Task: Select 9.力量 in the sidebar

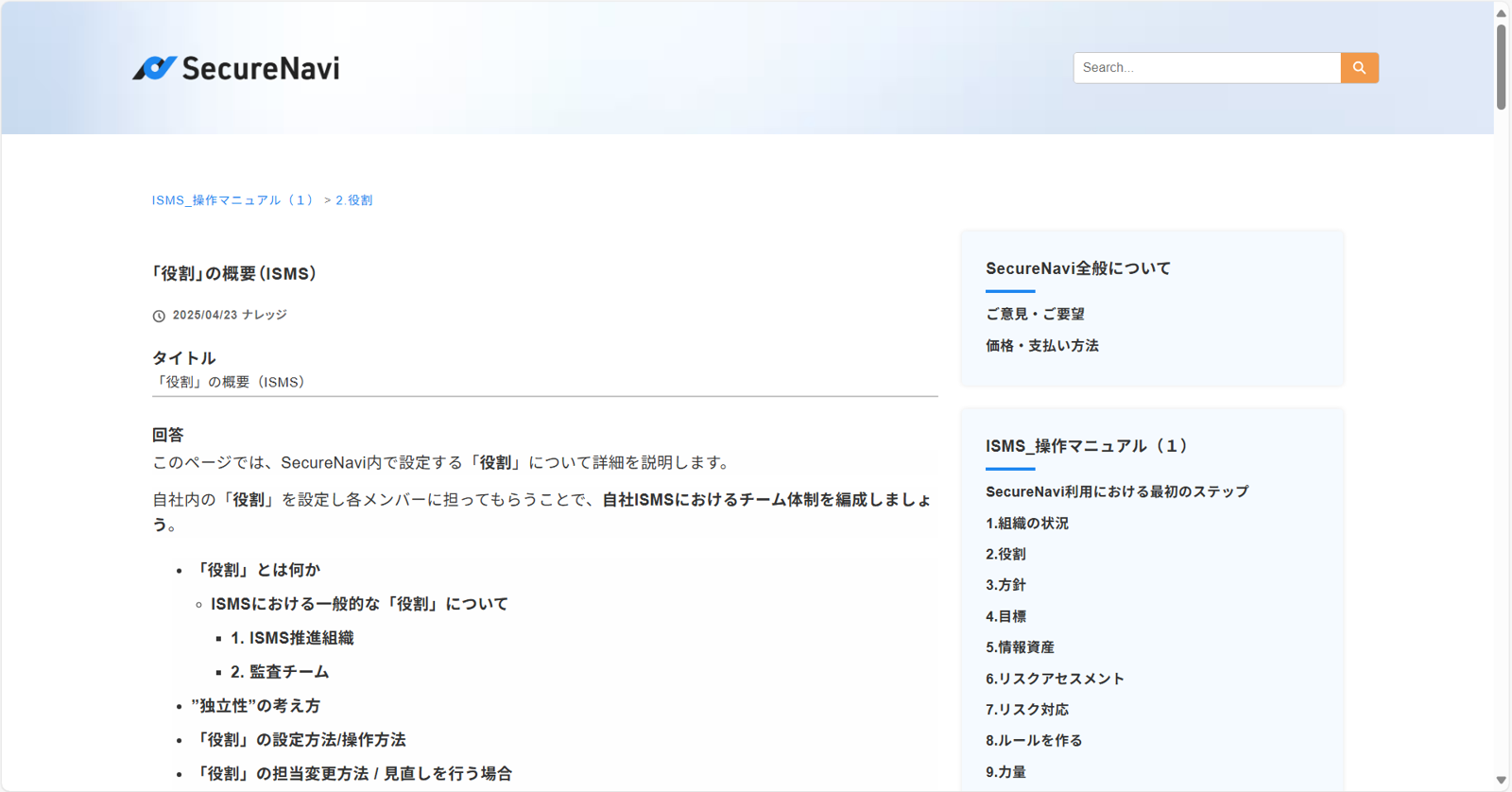Action: (x=1005, y=772)
